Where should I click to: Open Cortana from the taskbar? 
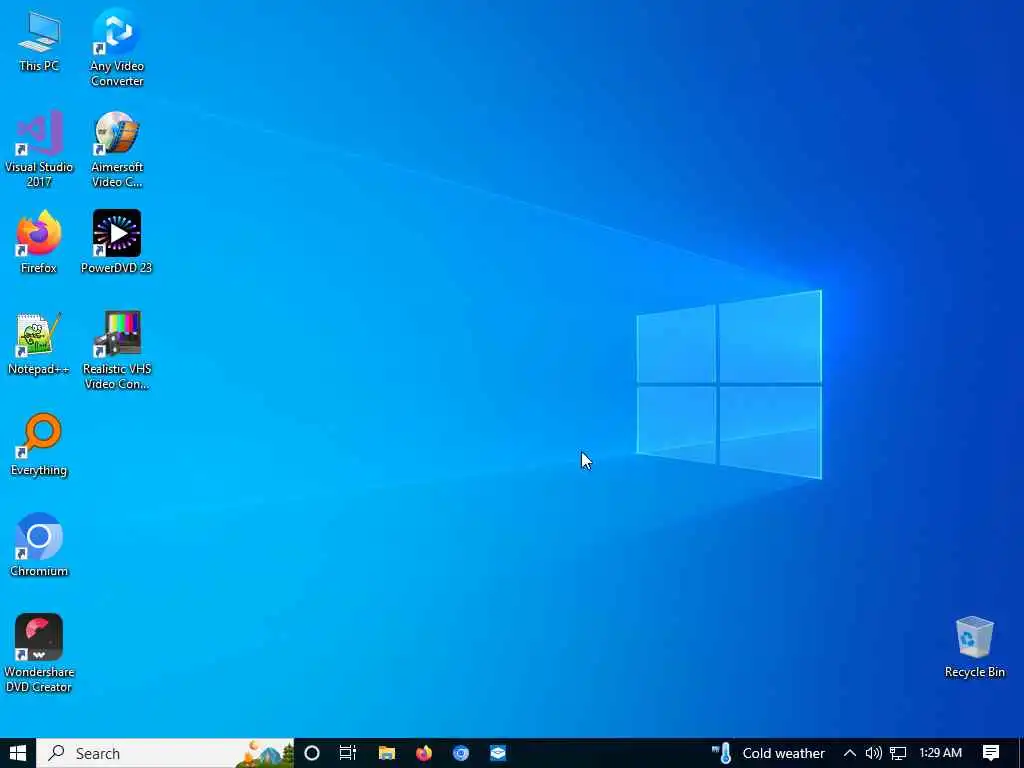pos(312,753)
